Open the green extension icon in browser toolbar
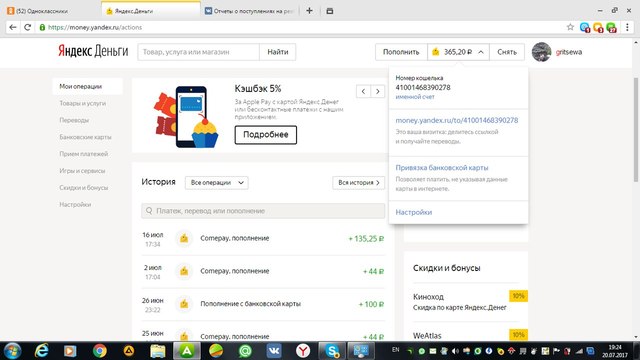This screenshot has width=640, height=360. coord(611,27)
